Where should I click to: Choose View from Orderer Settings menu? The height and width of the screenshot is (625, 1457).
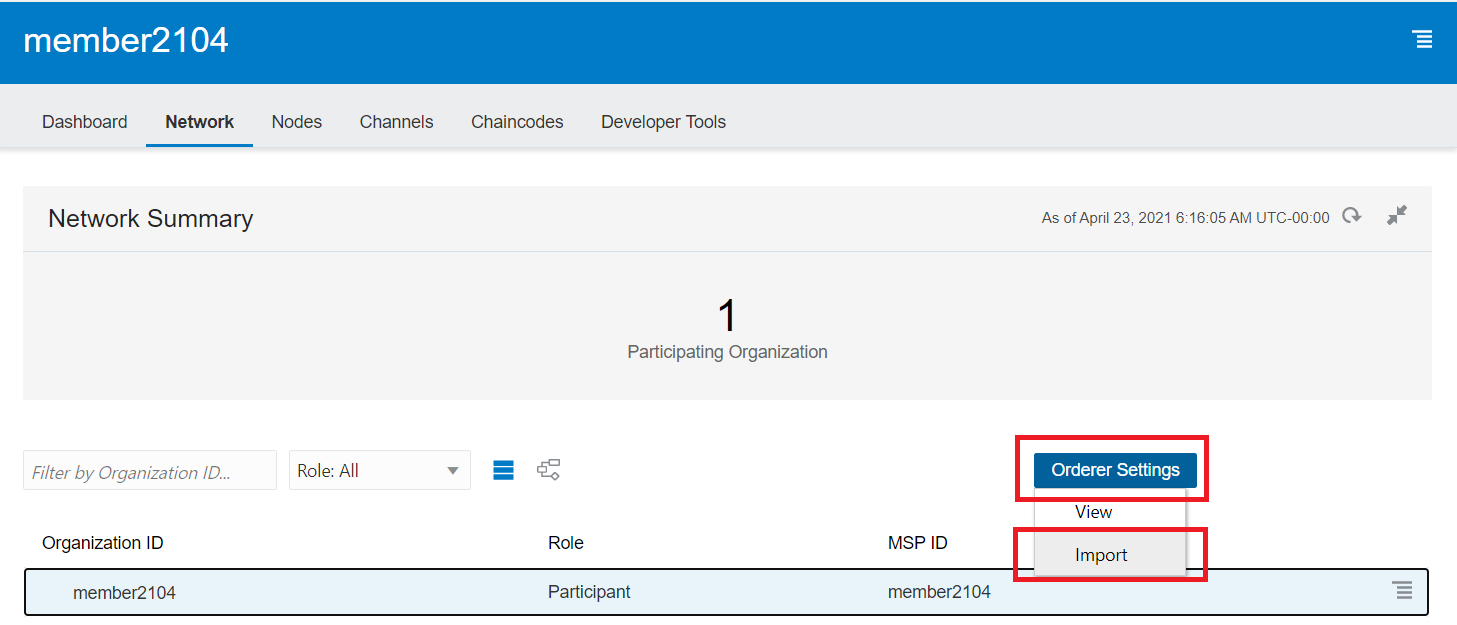pos(1094,512)
